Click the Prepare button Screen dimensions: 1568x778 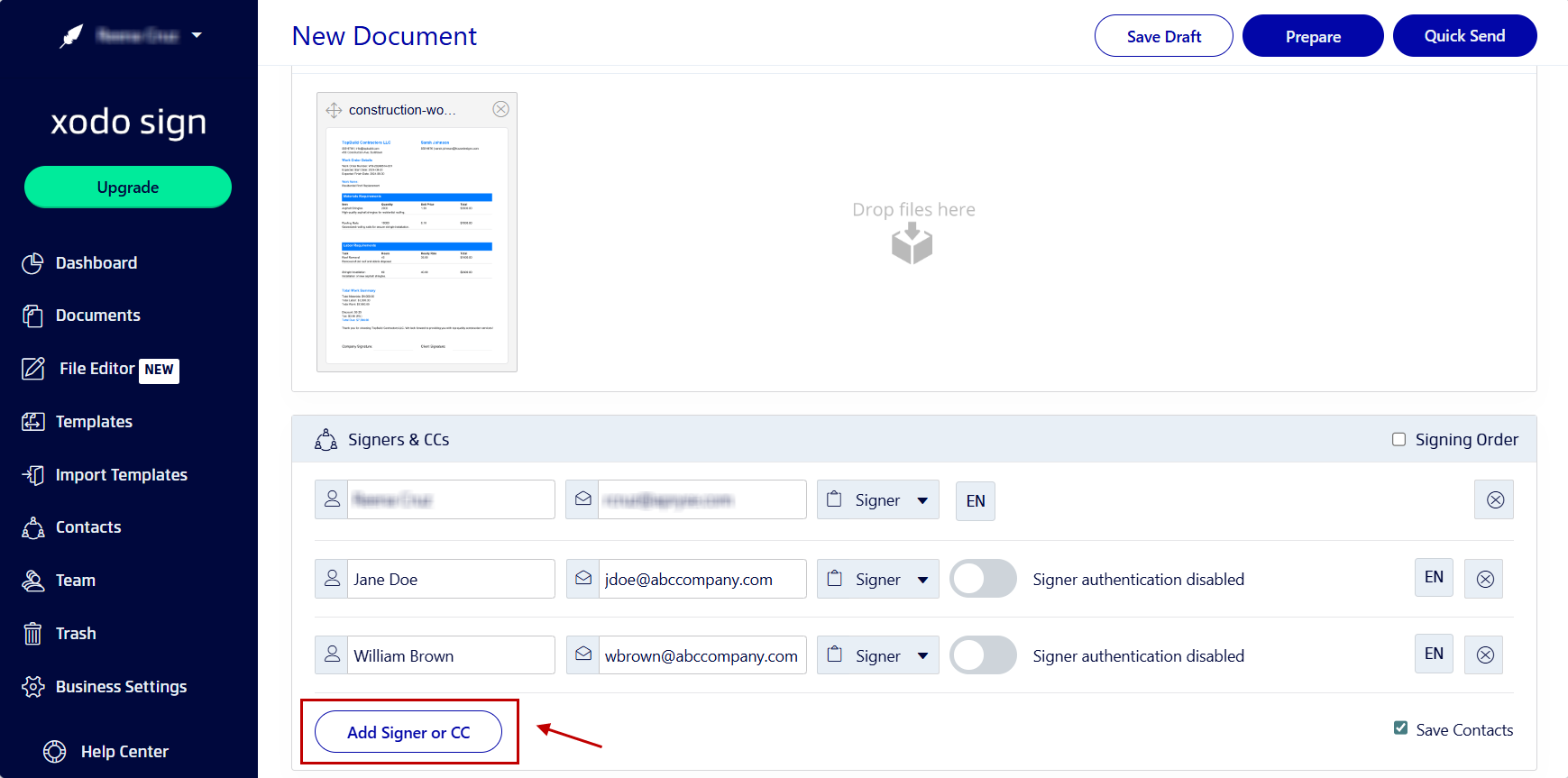1313,36
